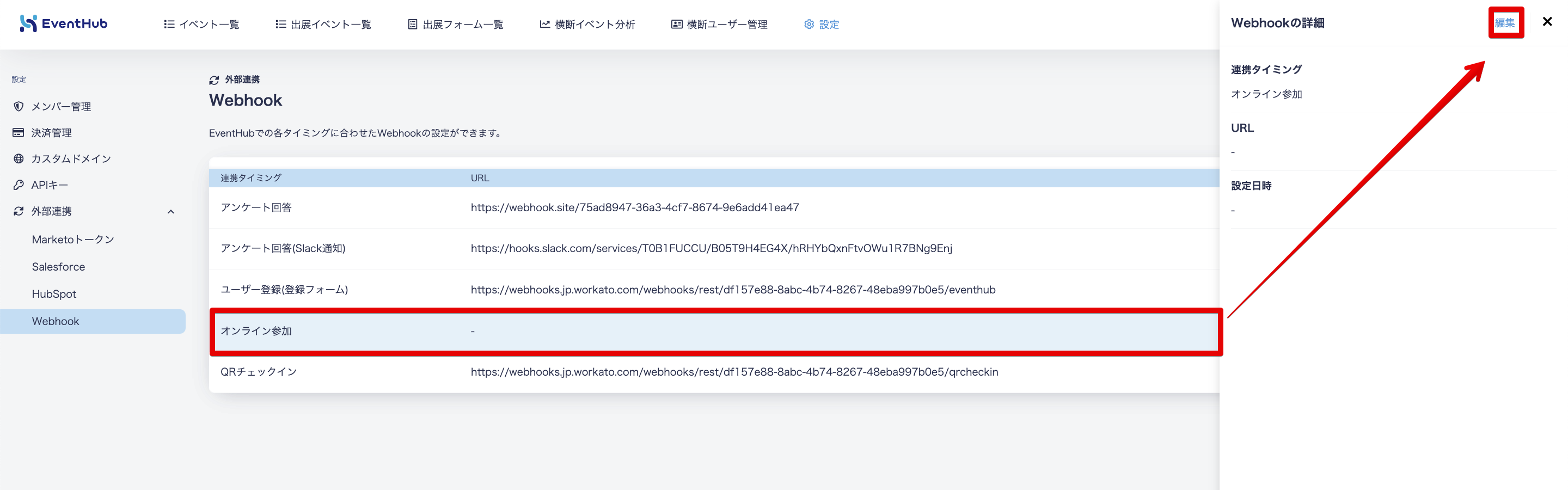Click list icon beside 出展イベント一覧
This screenshot has height=490, width=1568.
coord(280,24)
